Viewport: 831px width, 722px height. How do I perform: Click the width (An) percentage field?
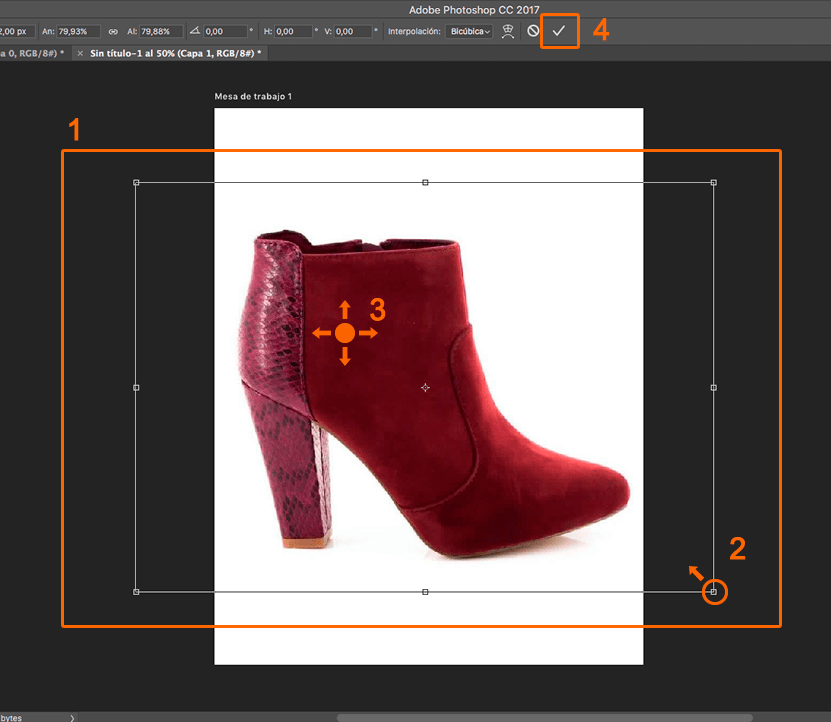80,32
